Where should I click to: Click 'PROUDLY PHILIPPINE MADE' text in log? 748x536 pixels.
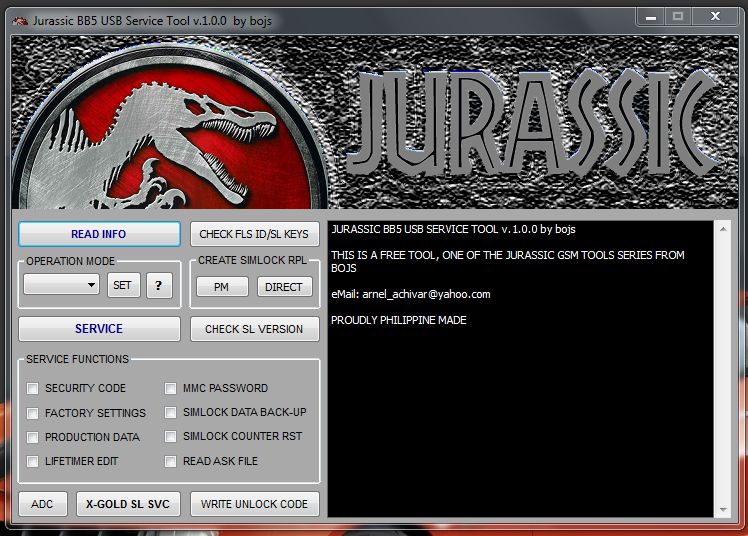(399, 320)
